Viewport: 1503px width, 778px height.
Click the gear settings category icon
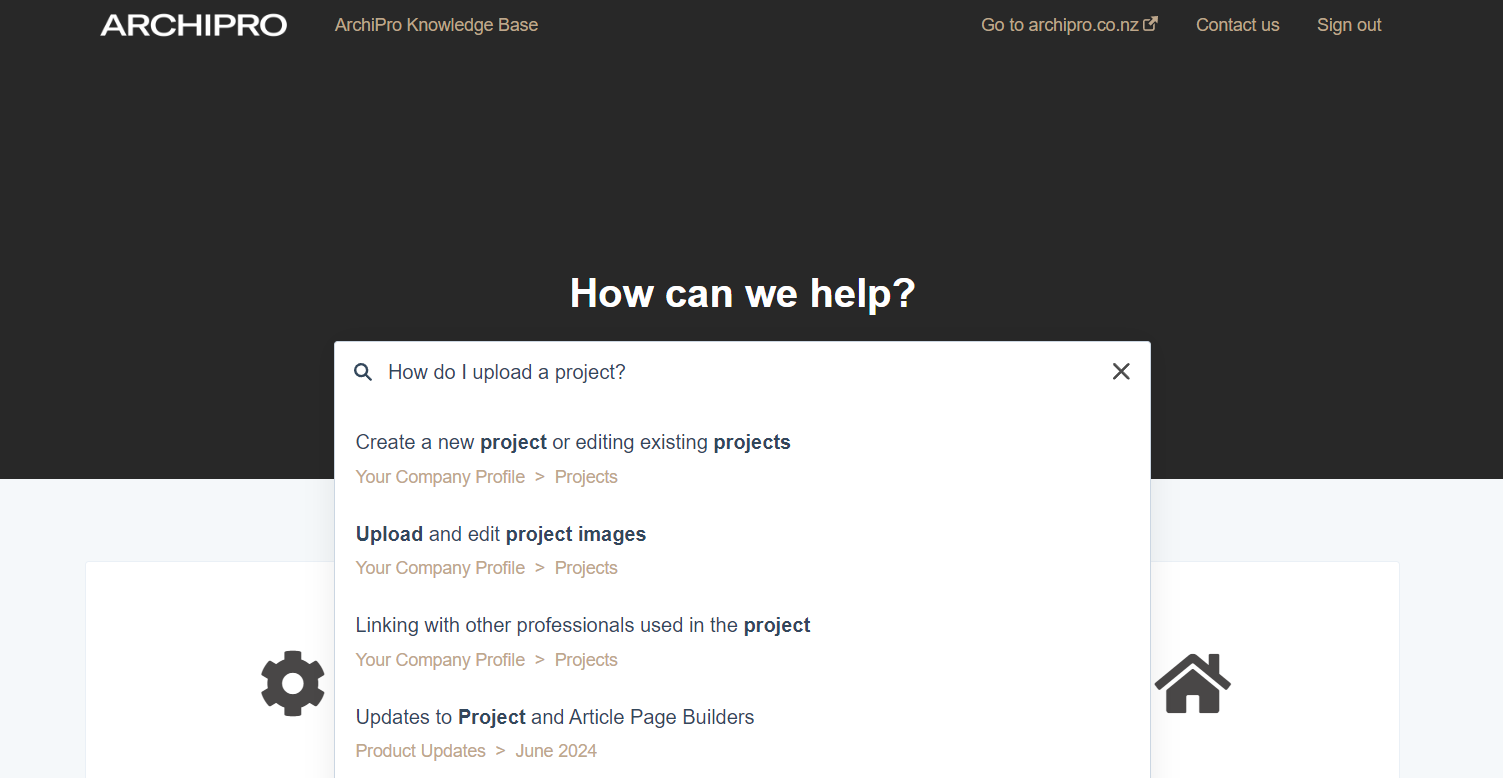coord(292,683)
